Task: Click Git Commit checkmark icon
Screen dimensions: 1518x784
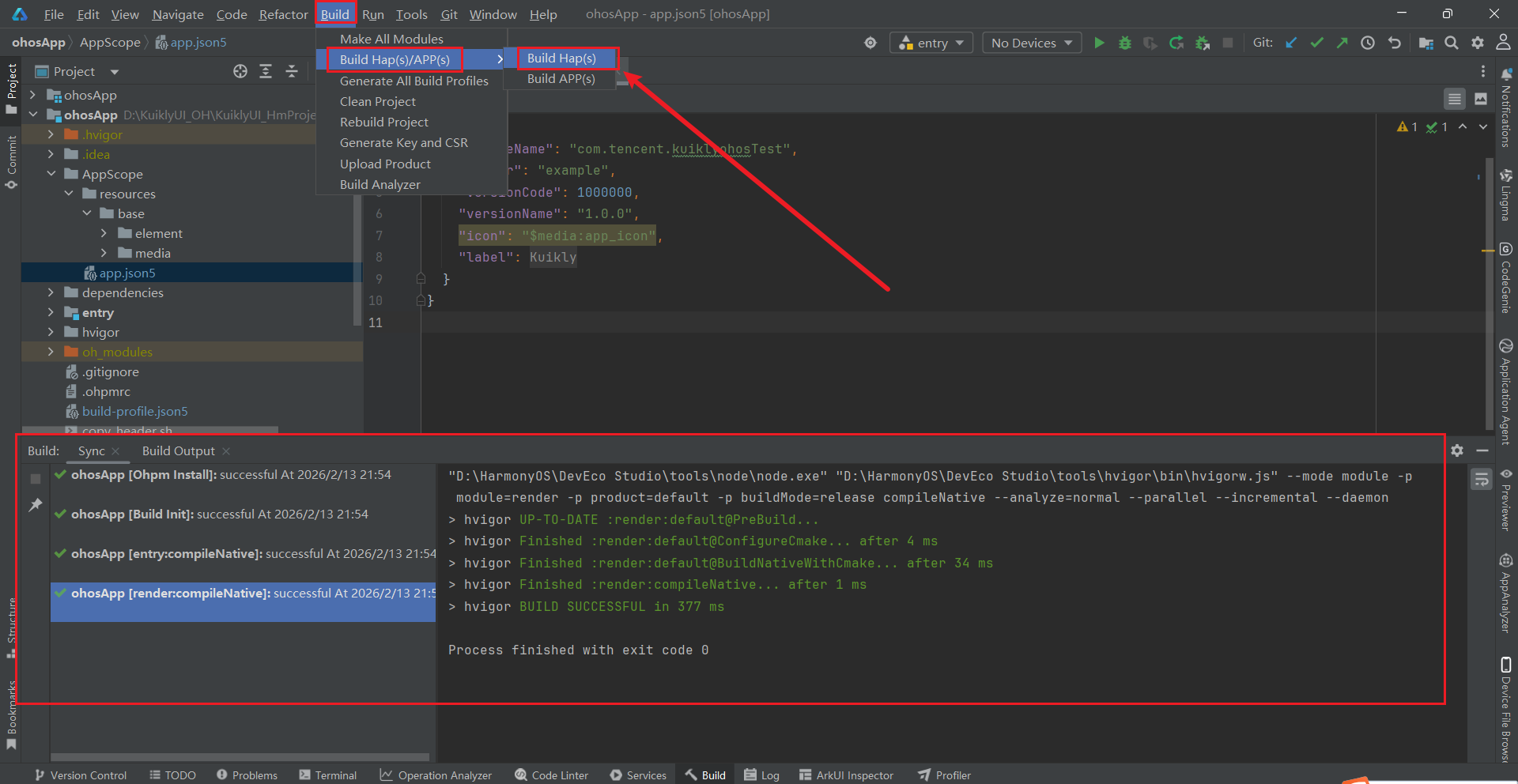Action: tap(1316, 43)
